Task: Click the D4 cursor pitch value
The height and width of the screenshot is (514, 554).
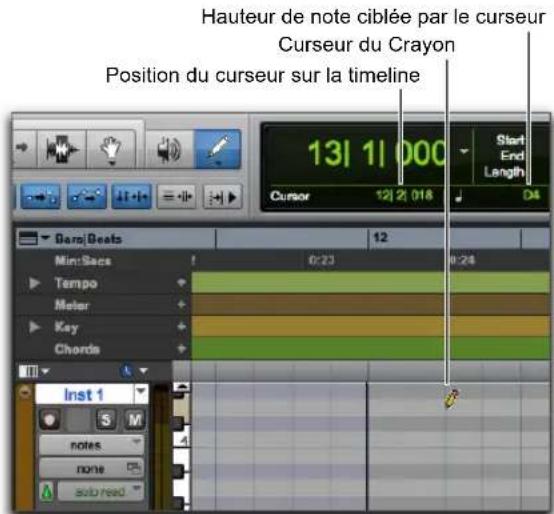Action: (531, 195)
